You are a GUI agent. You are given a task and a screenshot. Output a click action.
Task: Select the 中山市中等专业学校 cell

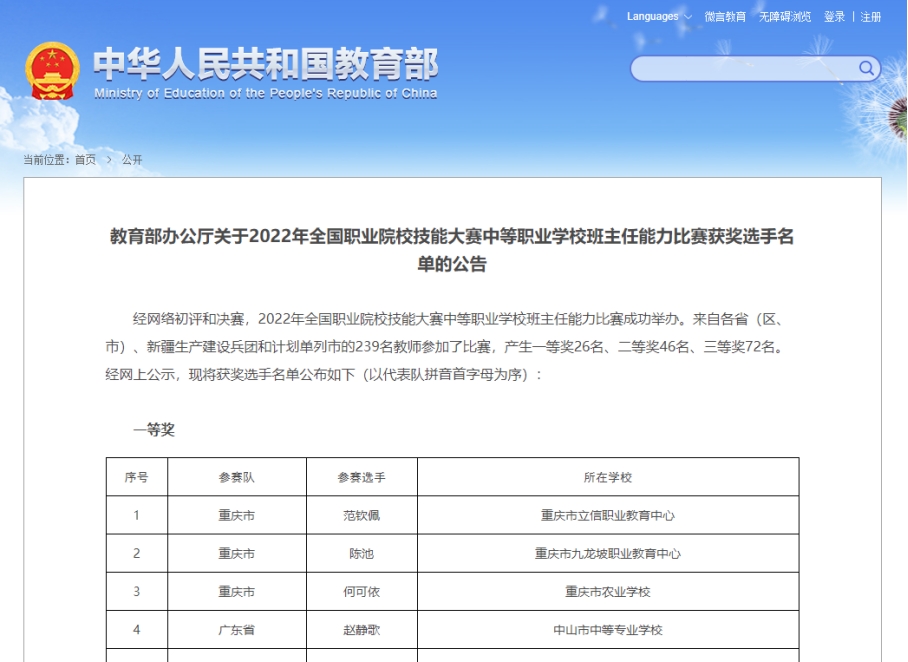[x=608, y=629]
